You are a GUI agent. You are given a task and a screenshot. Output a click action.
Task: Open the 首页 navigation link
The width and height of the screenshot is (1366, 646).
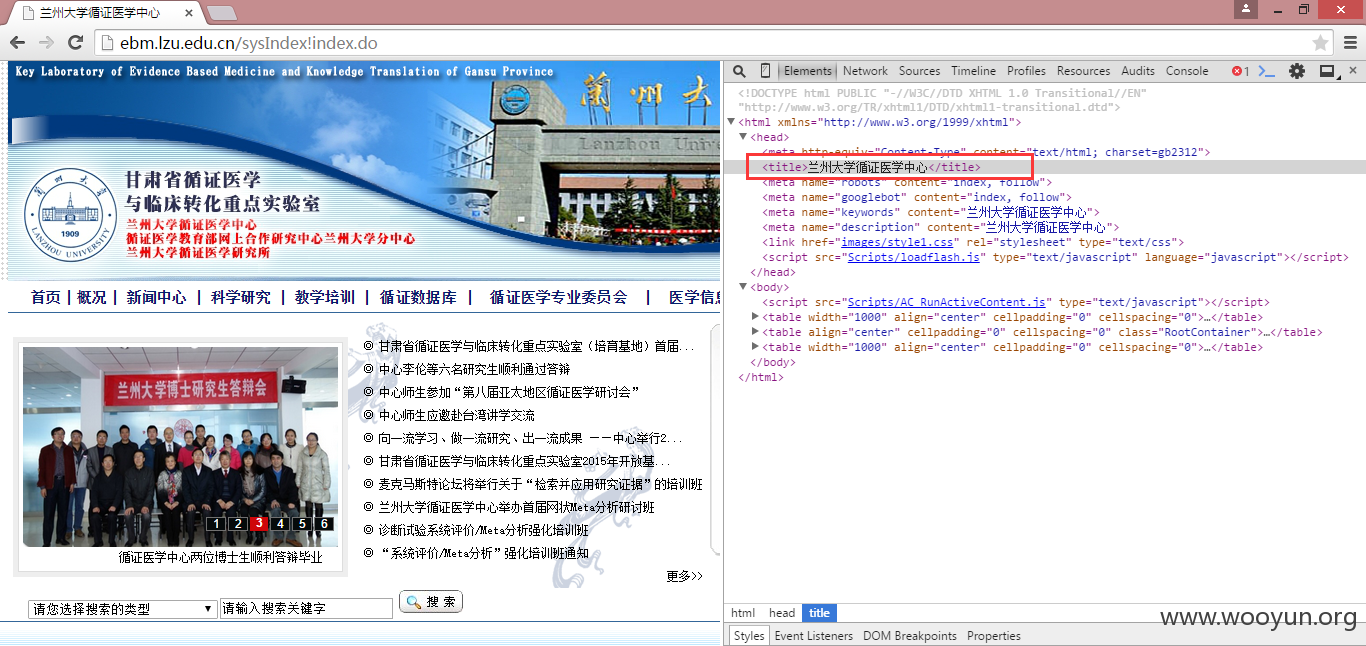click(x=45, y=298)
